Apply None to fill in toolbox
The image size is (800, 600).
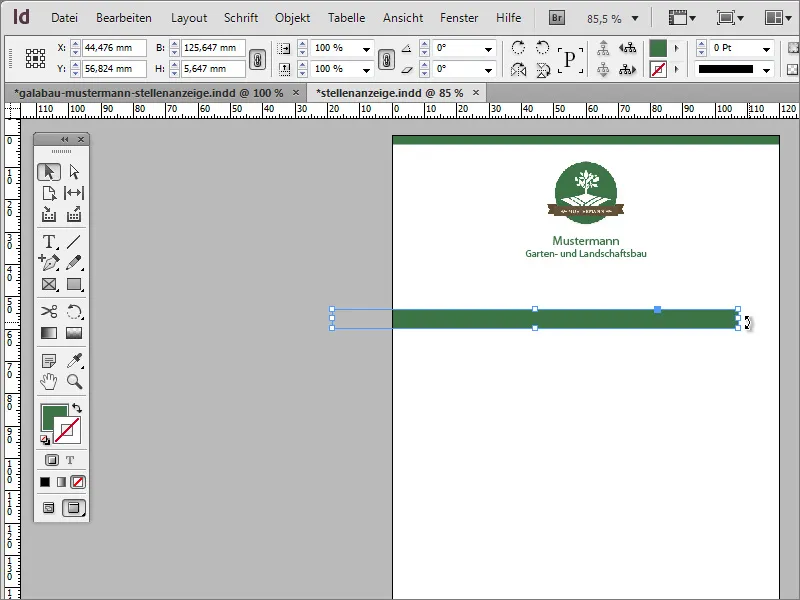[78, 481]
